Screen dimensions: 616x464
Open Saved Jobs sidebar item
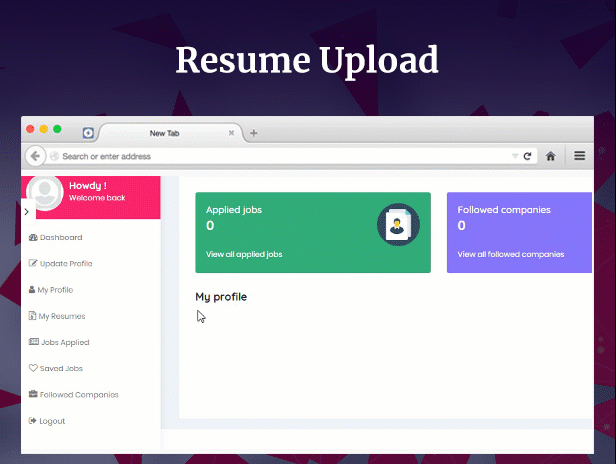pyautogui.click(x=55, y=369)
